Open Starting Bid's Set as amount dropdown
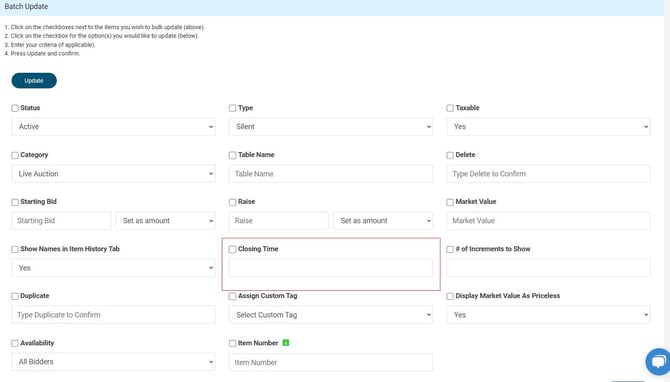Image resolution: width=670 pixels, height=382 pixels. 166,221
